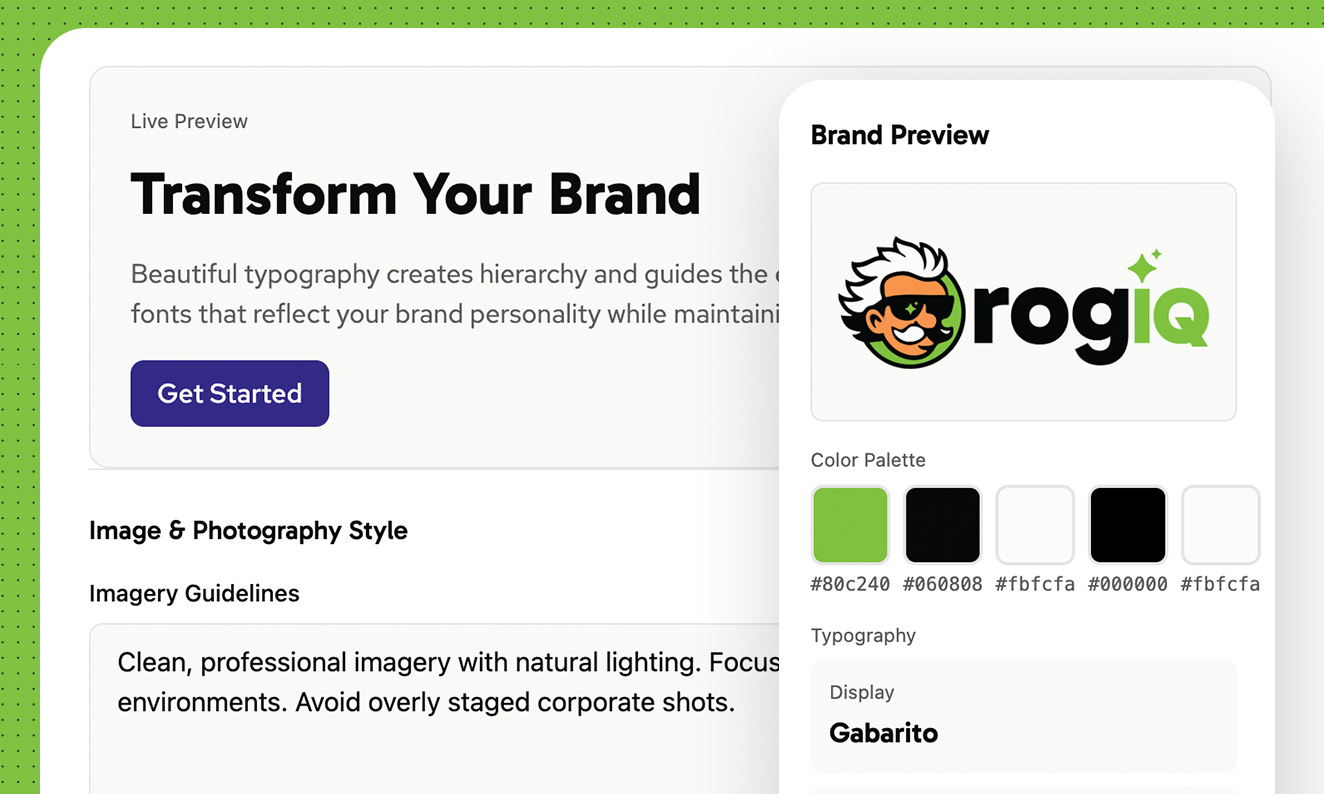Click the Color Palette label
This screenshot has width=1324, height=794.
tap(868, 460)
